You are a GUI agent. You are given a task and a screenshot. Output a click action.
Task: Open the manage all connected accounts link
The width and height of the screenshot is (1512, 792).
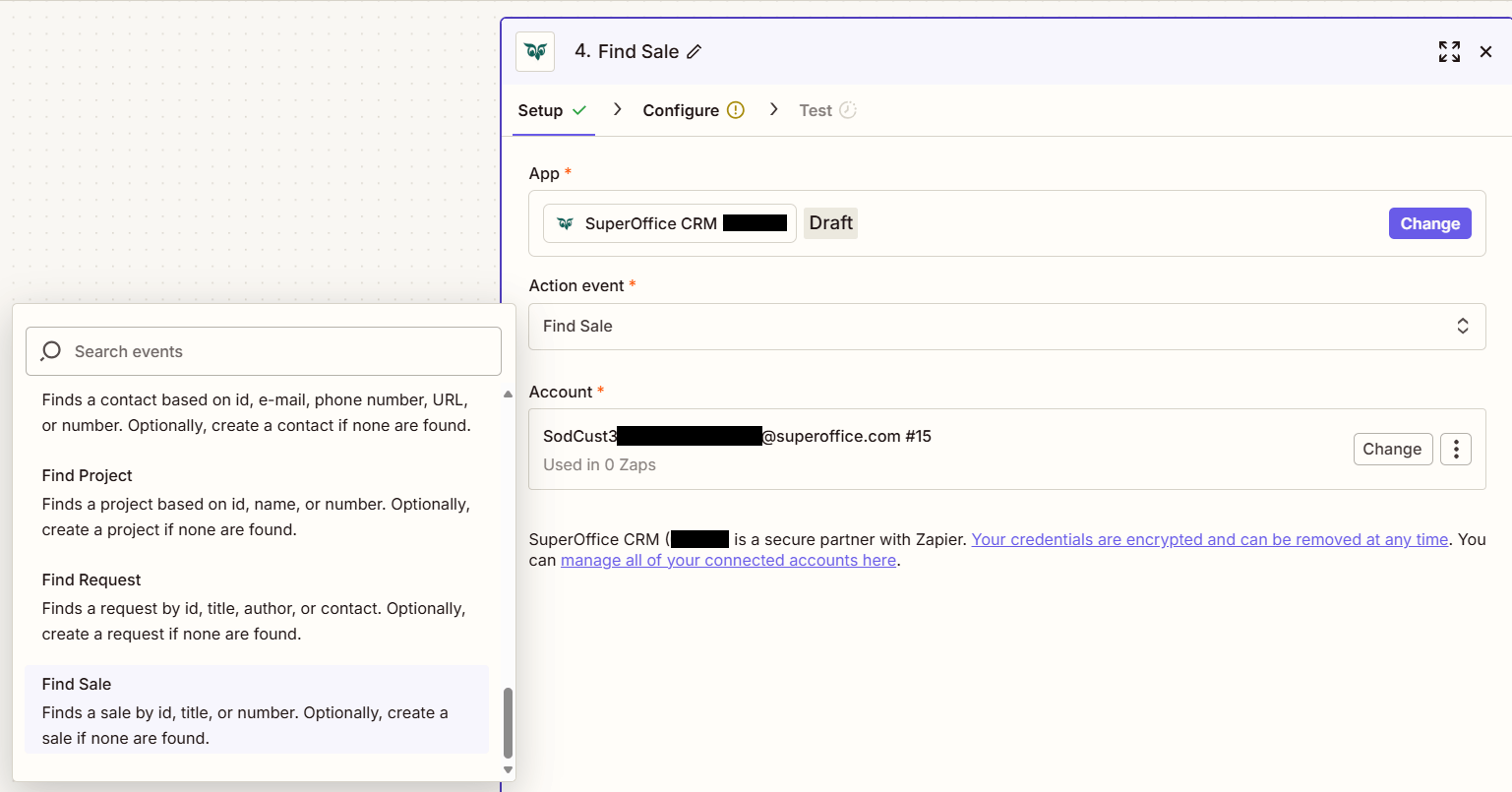(x=728, y=560)
